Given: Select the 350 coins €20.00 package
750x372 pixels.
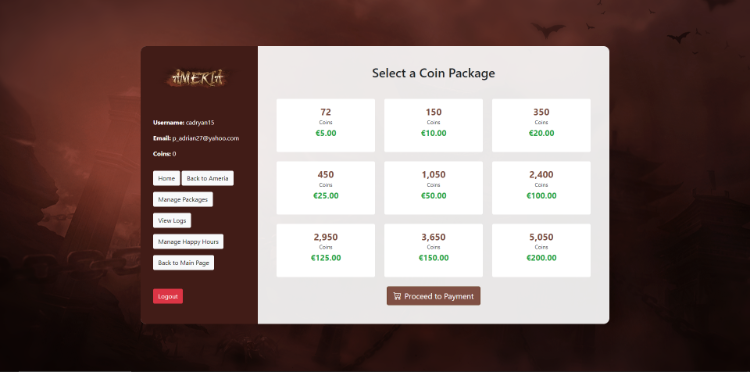Looking at the screenshot, I should (x=541, y=125).
